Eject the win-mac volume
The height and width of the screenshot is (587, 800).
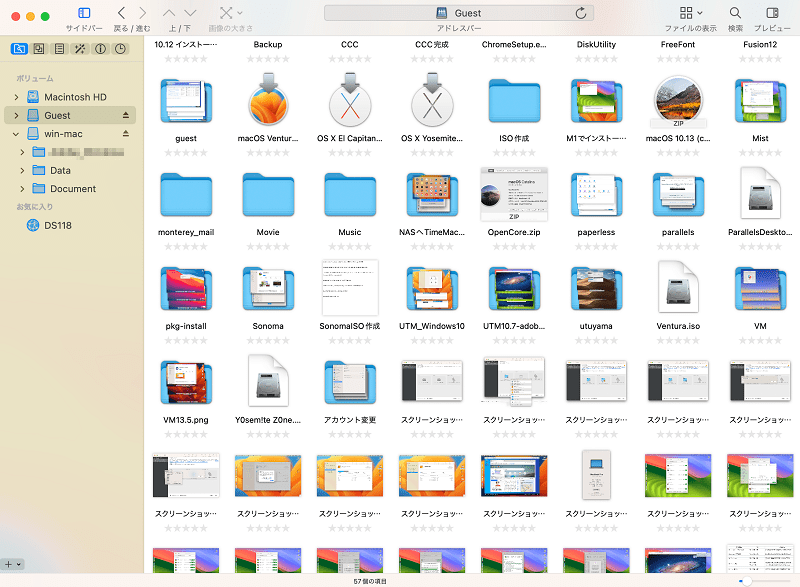coord(126,134)
